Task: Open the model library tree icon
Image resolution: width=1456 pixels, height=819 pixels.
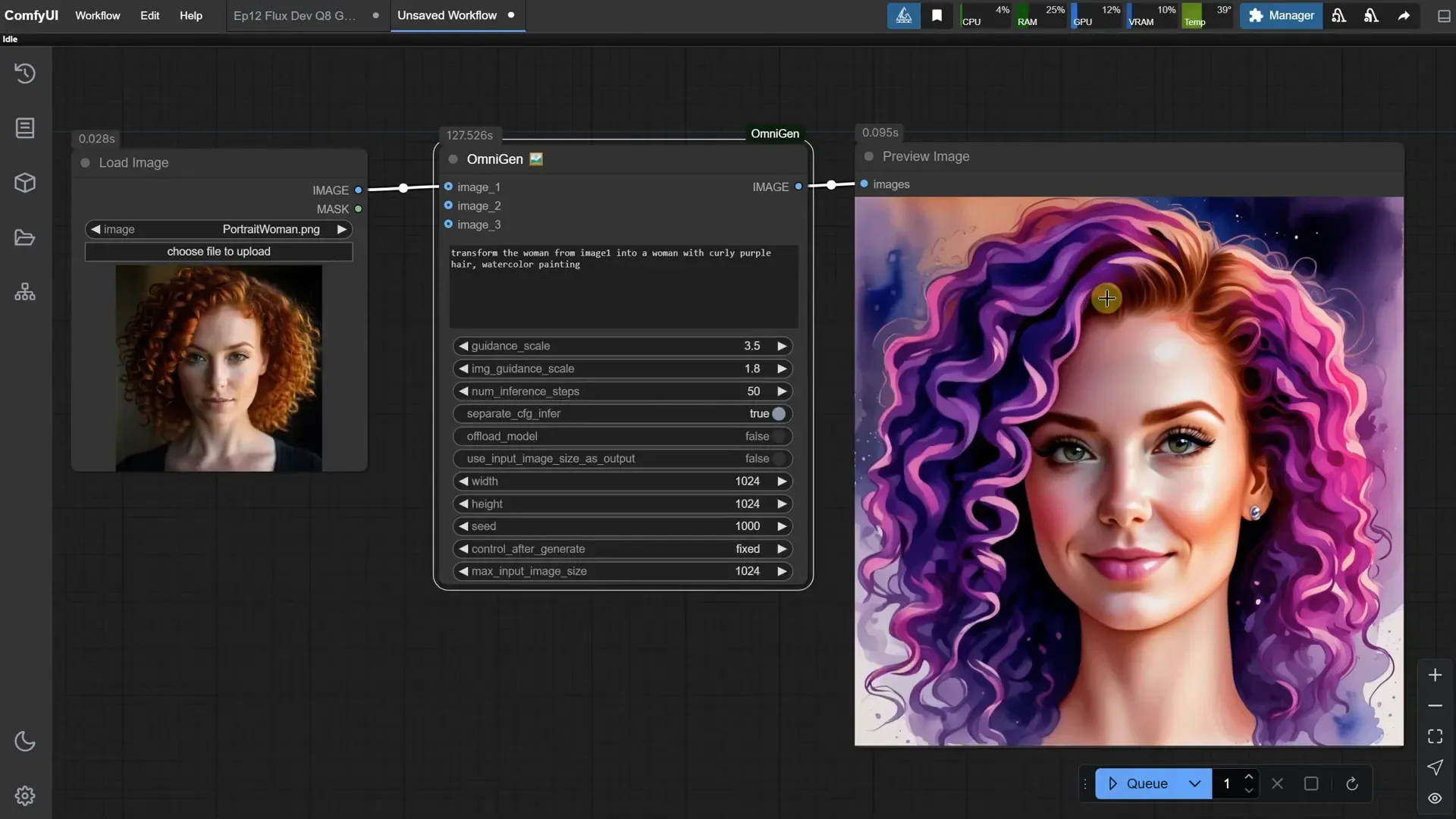Action: point(25,292)
